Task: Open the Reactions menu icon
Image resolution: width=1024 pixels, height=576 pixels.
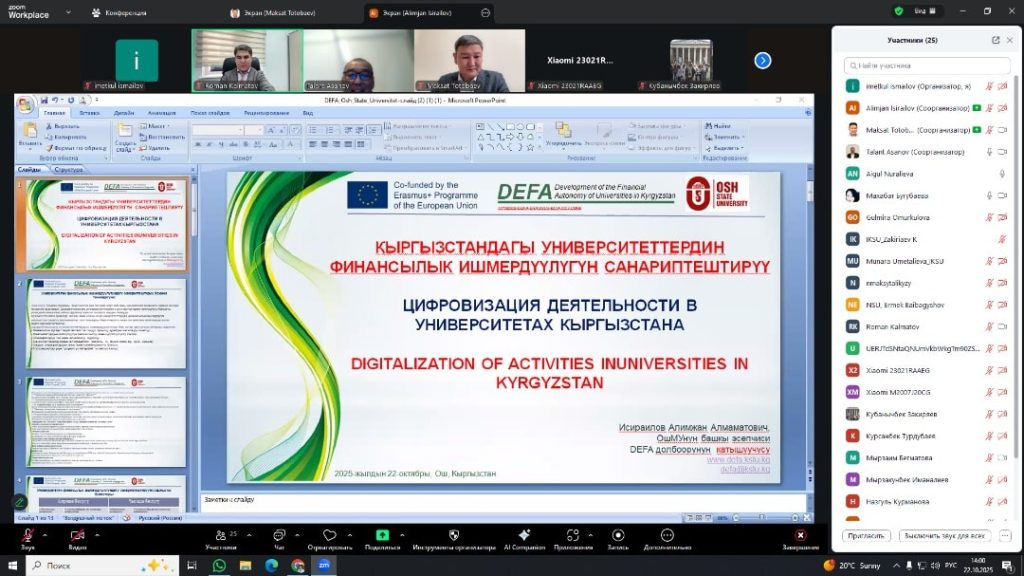Action: [x=329, y=537]
